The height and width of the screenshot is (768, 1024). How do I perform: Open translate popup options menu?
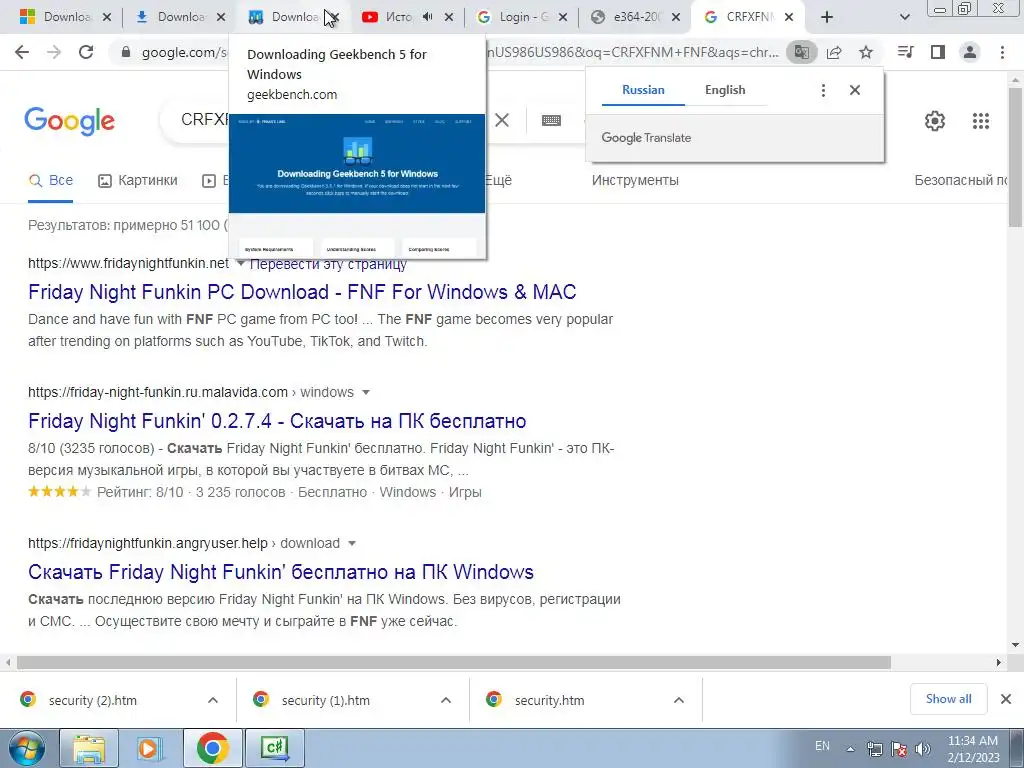click(x=824, y=90)
